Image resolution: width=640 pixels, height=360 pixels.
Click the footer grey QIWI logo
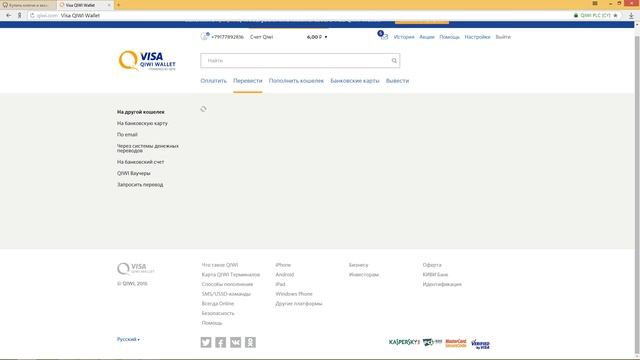(136, 268)
